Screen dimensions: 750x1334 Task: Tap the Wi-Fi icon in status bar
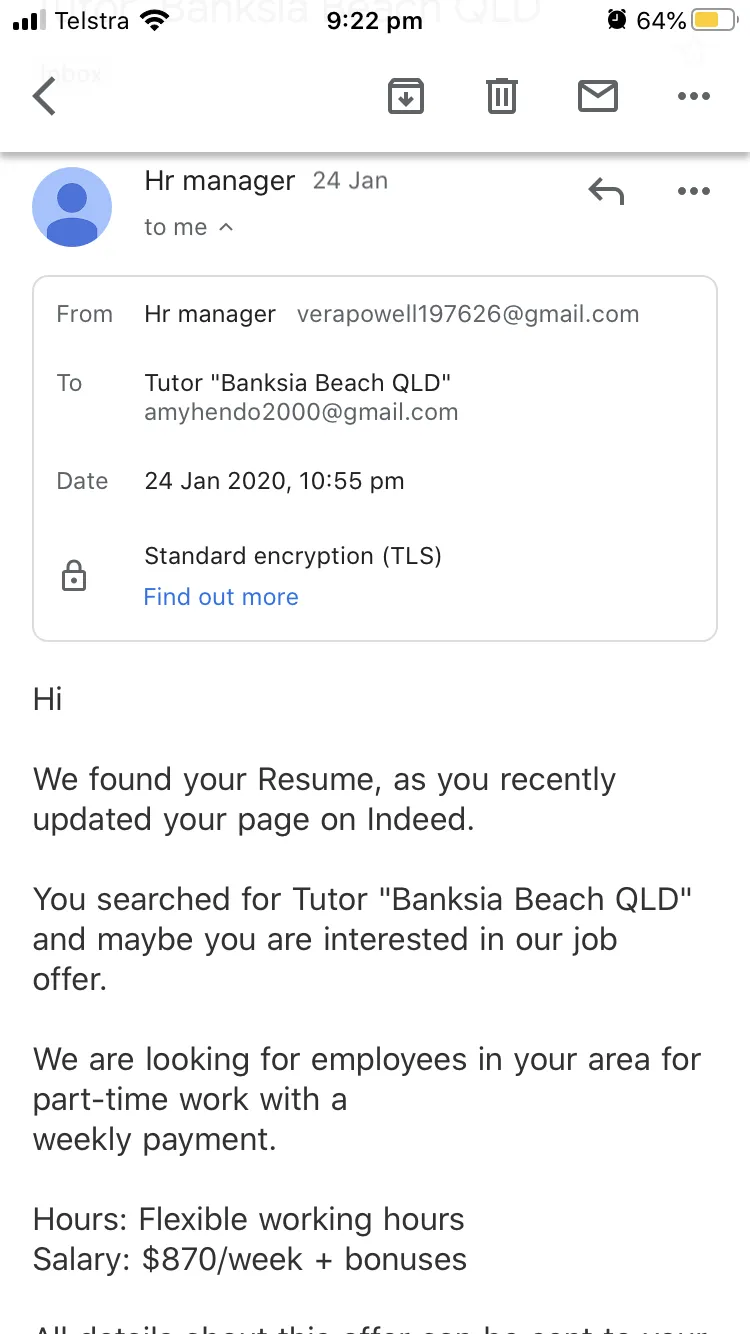click(x=155, y=20)
